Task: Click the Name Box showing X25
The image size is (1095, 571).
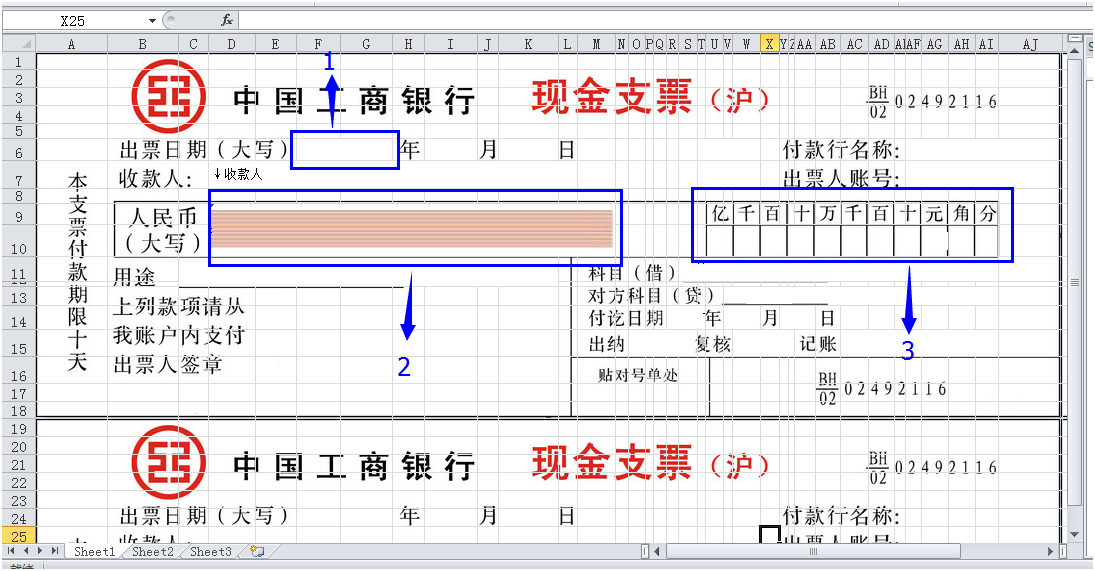Action: pyautogui.click(x=75, y=21)
